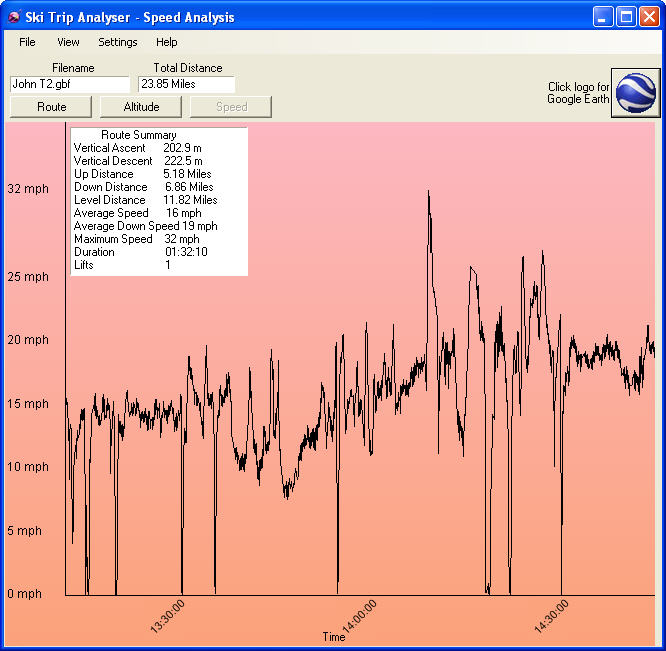This screenshot has height=651, width=666.
Task: Click the Route Summary heading in info box
Action: point(139,135)
